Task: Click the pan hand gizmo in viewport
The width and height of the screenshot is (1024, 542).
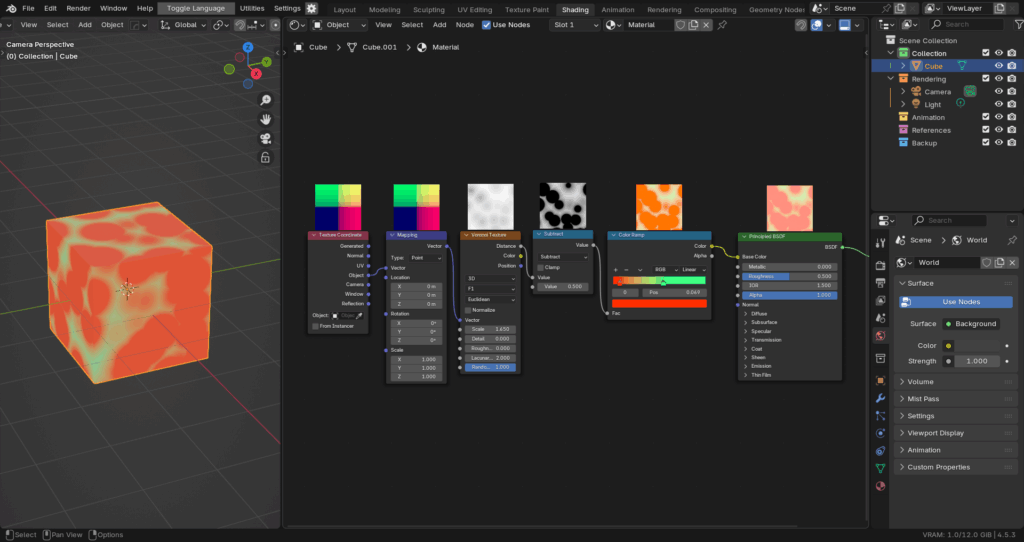Action: (265, 119)
